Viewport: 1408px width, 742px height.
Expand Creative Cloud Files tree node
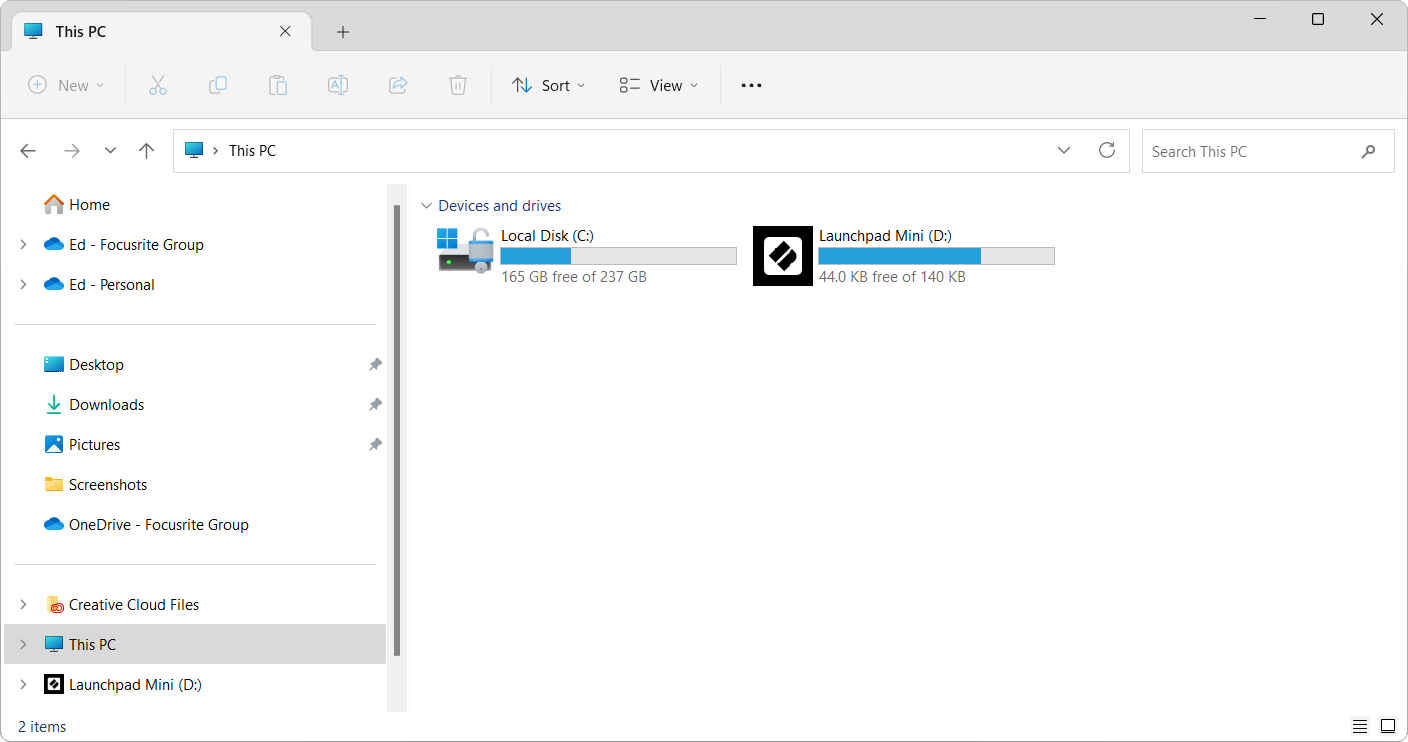click(23, 604)
